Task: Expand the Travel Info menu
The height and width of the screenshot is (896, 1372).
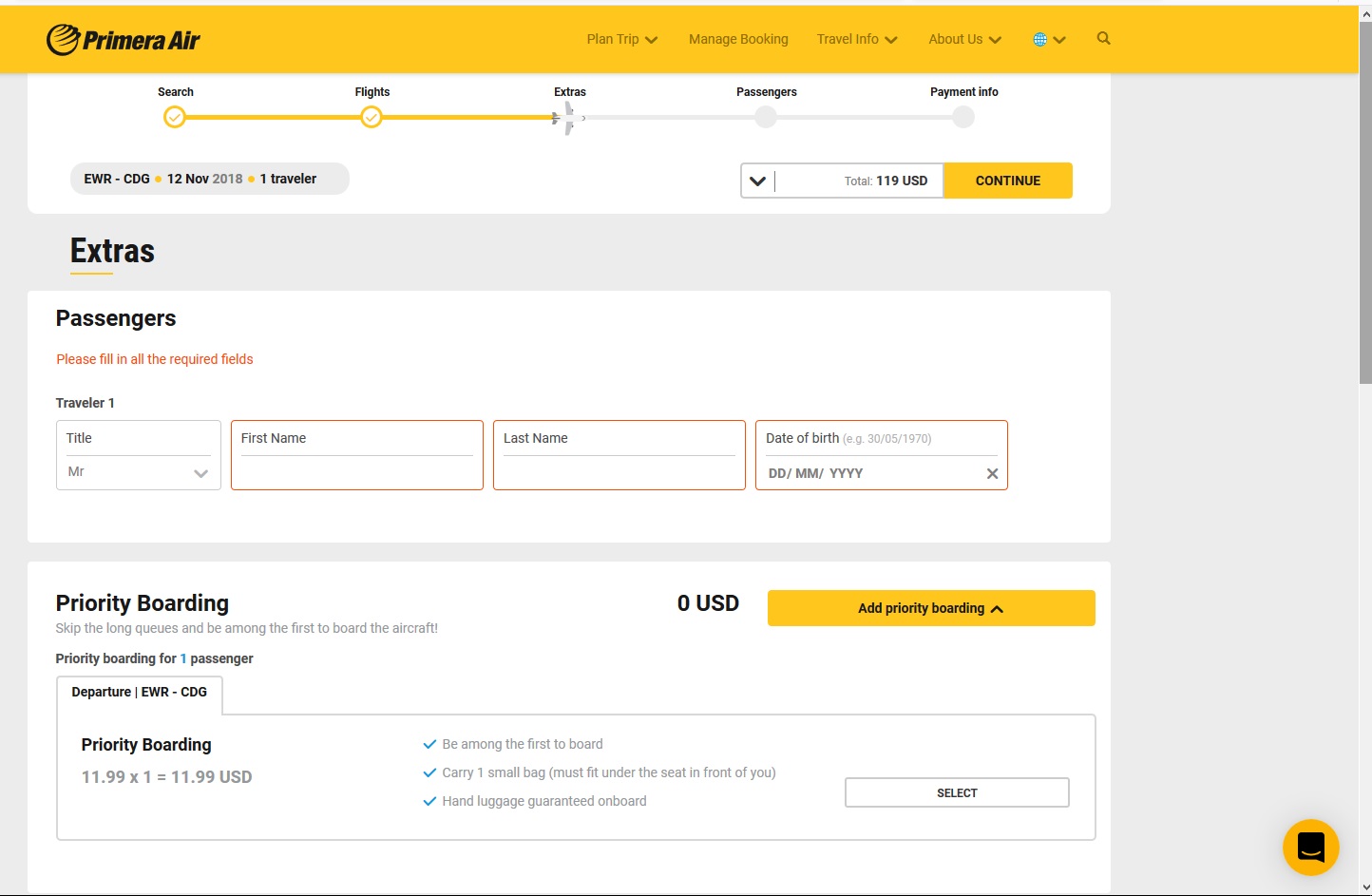Action: pyautogui.click(x=857, y=39)
